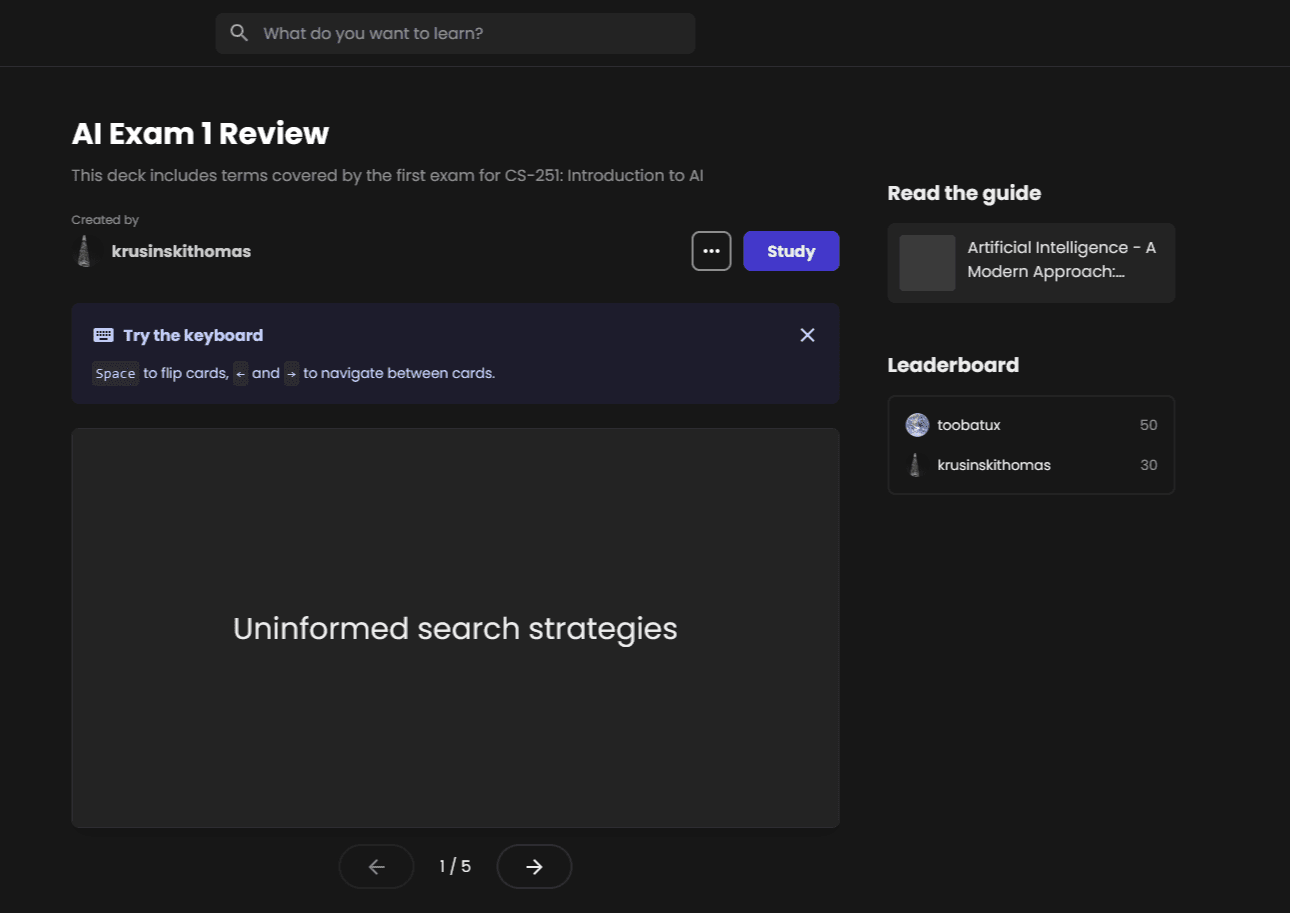The height and width of the screenshot is (913, 1290).
Task: Open krusinskithomas leaderboard entry
Action: tap(993, 465)
